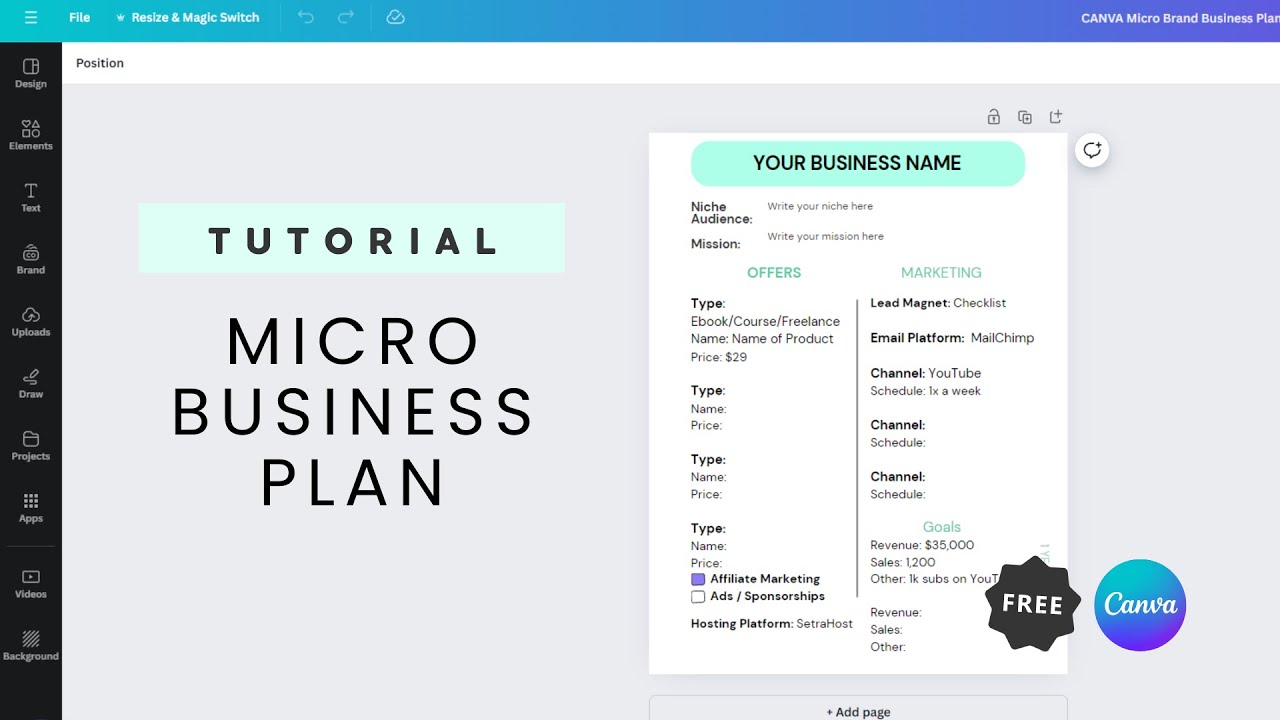Open the Uploads panel
This screenshot has height=720, width=1280.
click(x=31, y=322)
